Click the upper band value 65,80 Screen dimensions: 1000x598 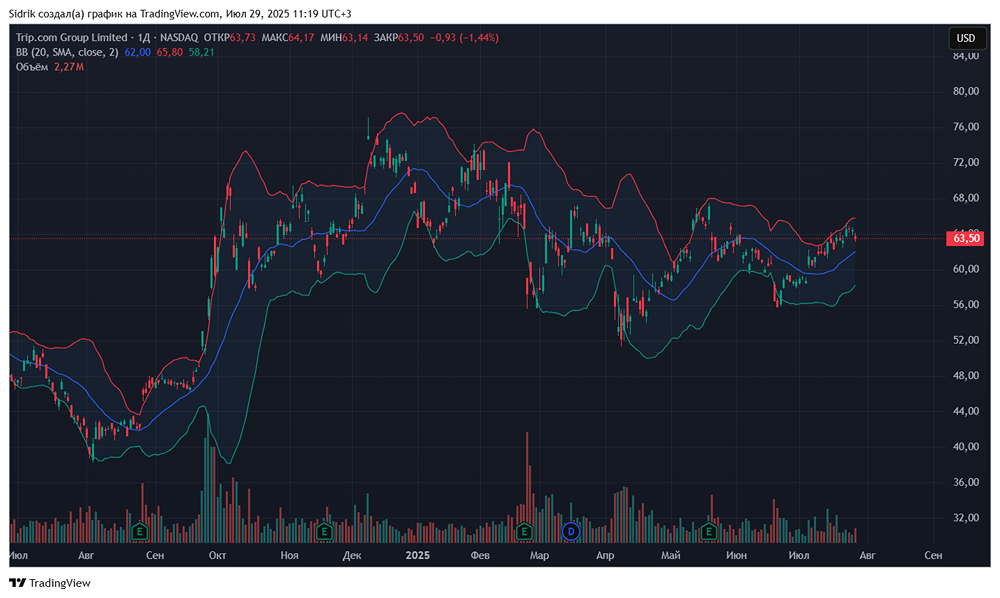coord(169,52)
